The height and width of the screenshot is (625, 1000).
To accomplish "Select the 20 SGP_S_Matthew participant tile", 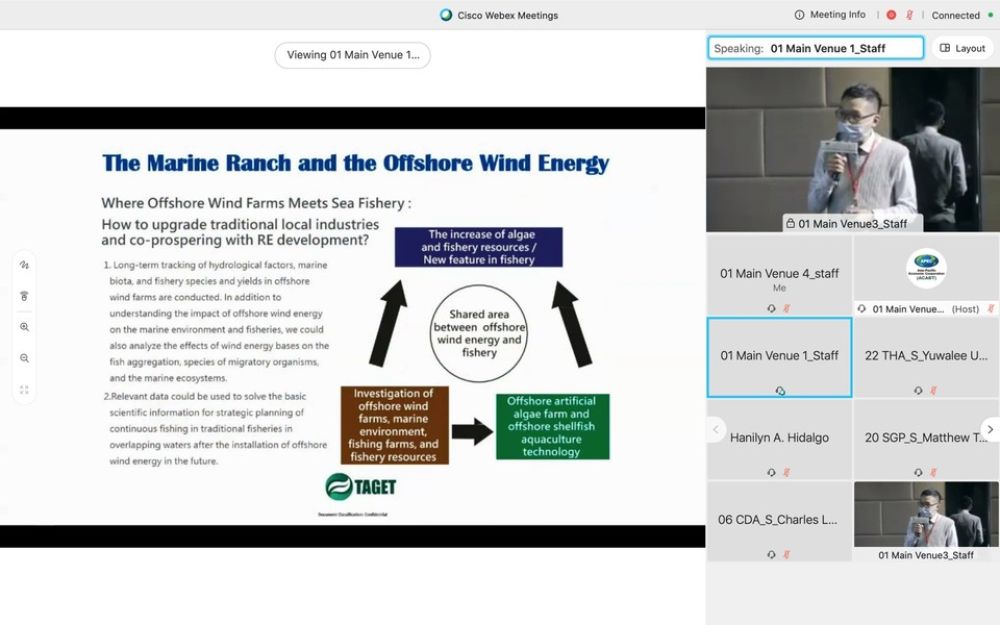I will (x=926, y=439).
